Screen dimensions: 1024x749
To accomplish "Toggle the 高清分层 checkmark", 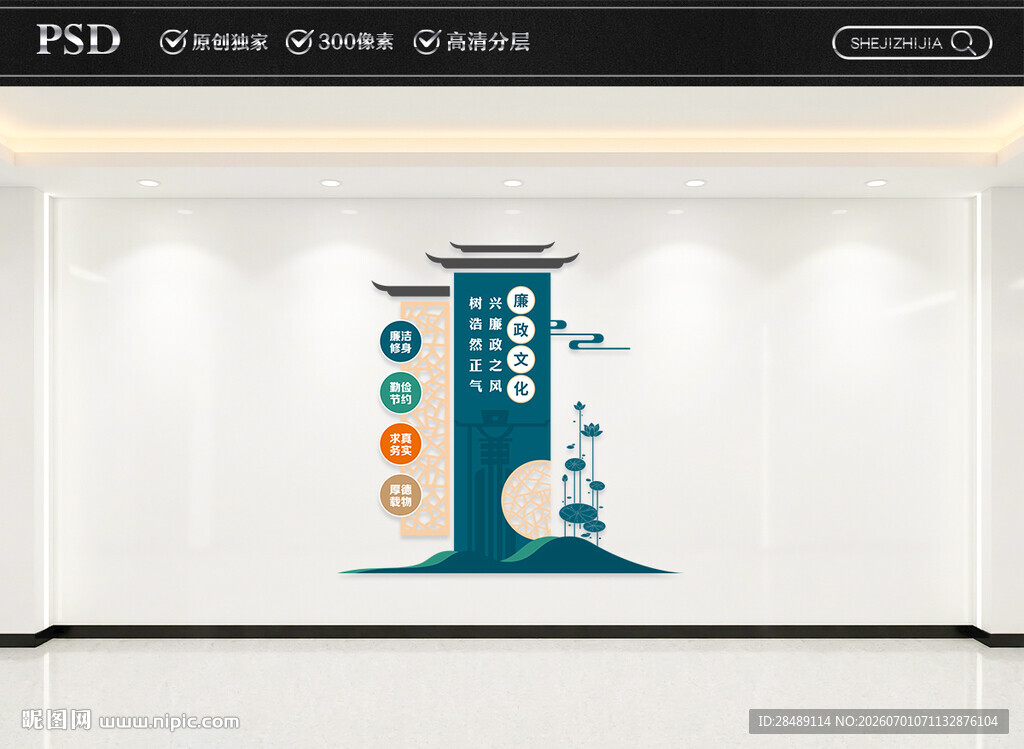I will click(426, 42).
